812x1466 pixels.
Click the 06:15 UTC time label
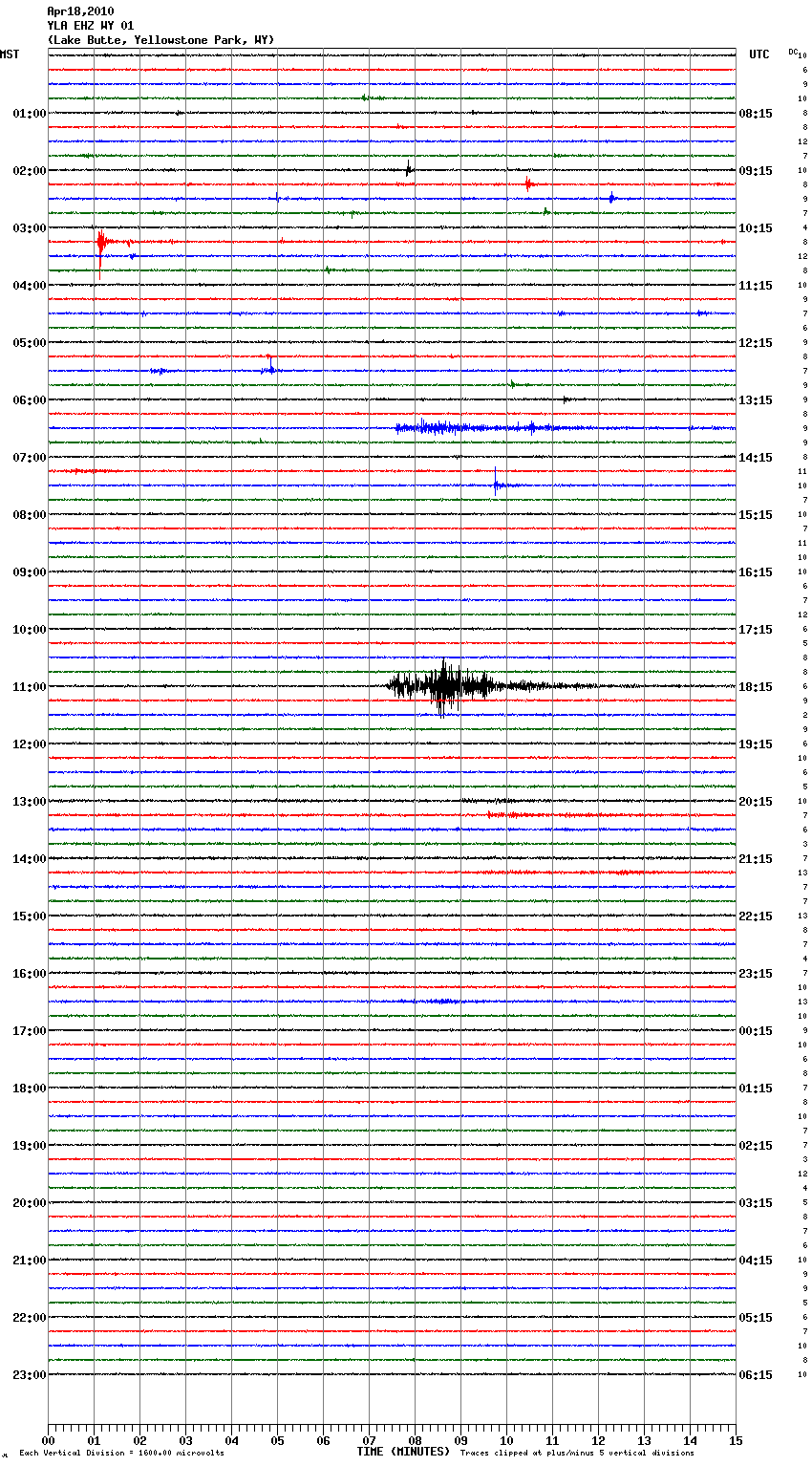click(756, 1375)
